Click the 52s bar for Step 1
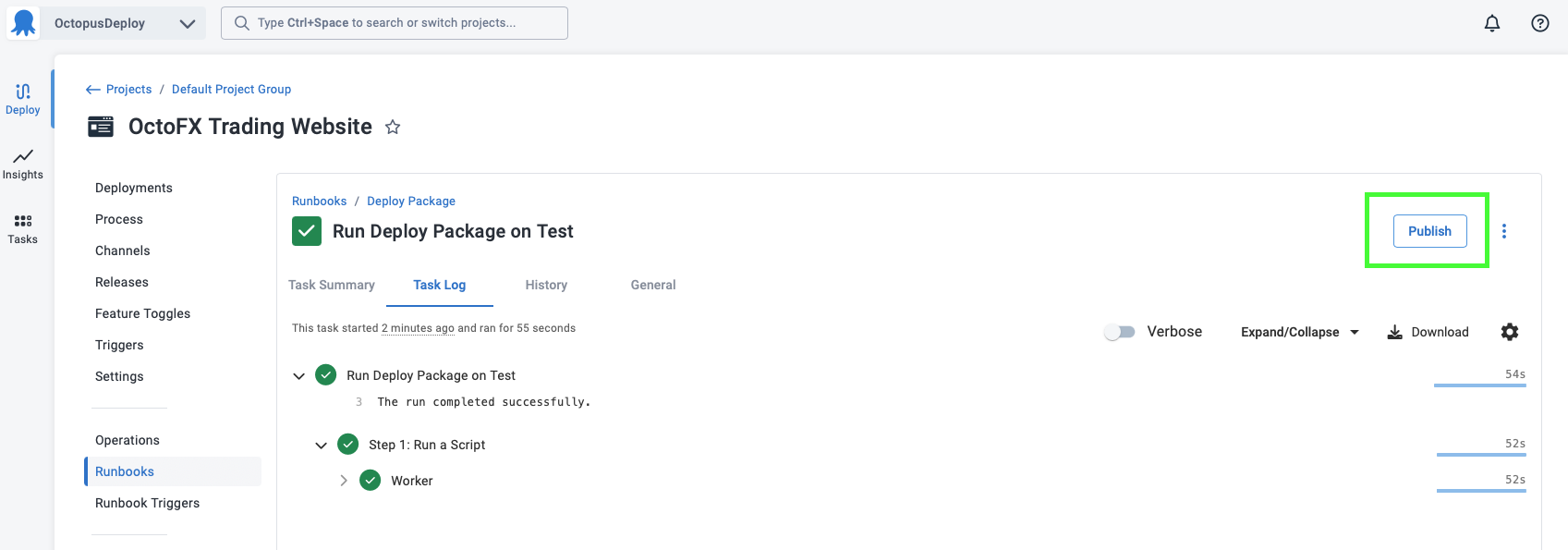Viewport: 1568px width, 550px height. [x=1481, y=454]
